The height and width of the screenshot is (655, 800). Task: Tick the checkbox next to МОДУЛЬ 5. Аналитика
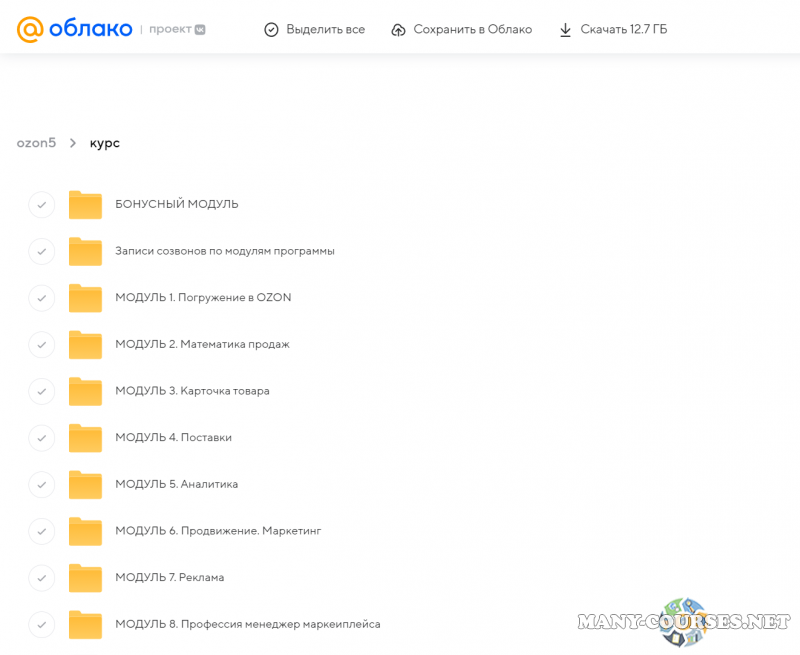tap(41, 484)
